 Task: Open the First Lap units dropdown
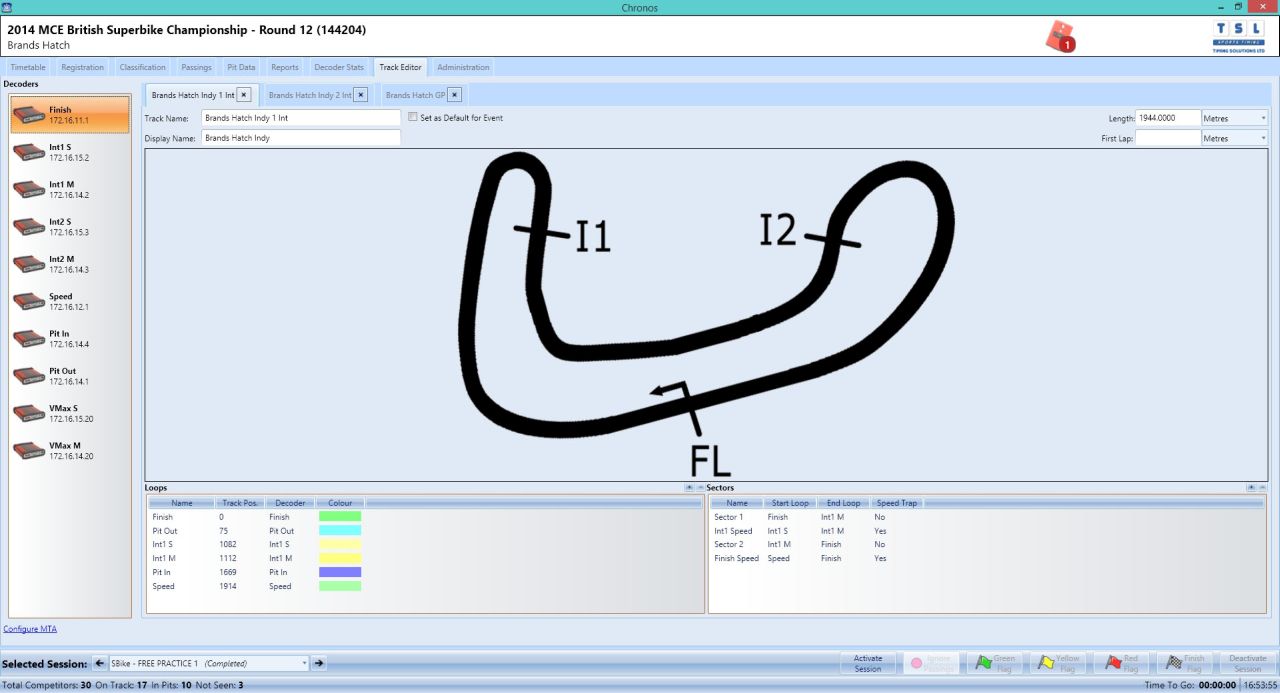(x=1265, y=138)
